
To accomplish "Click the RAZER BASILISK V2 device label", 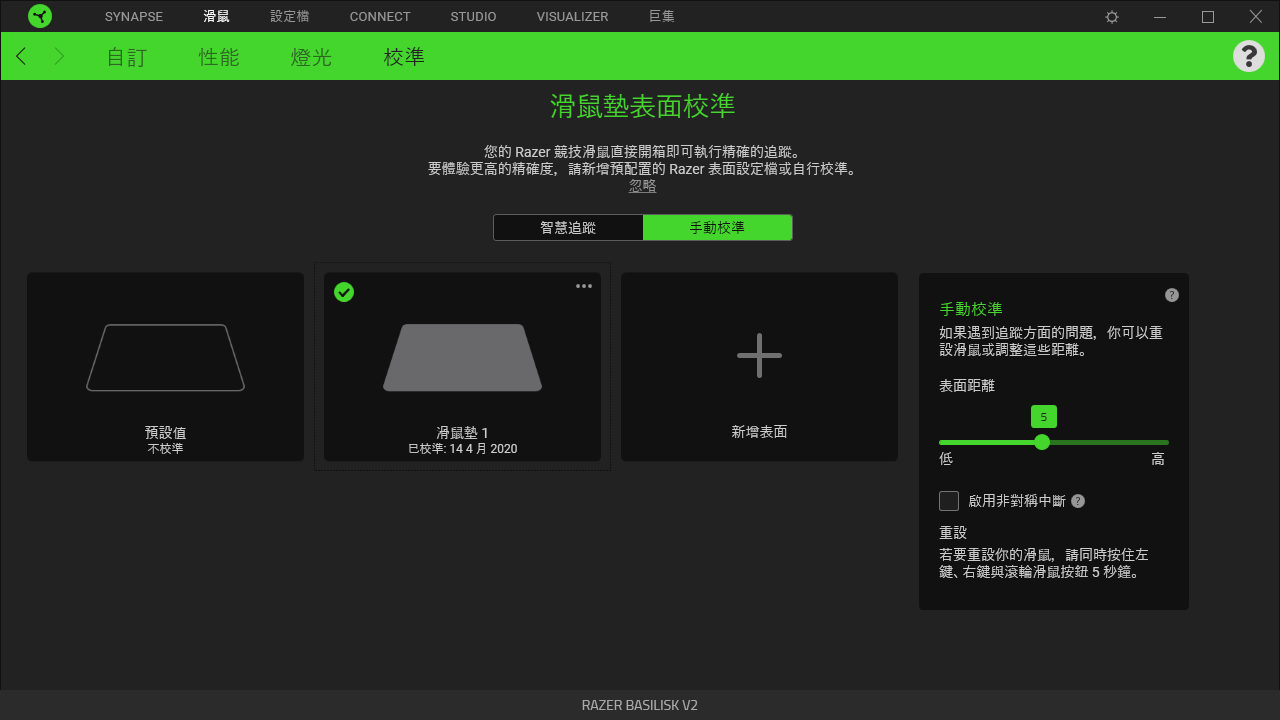I will (640, 705).
